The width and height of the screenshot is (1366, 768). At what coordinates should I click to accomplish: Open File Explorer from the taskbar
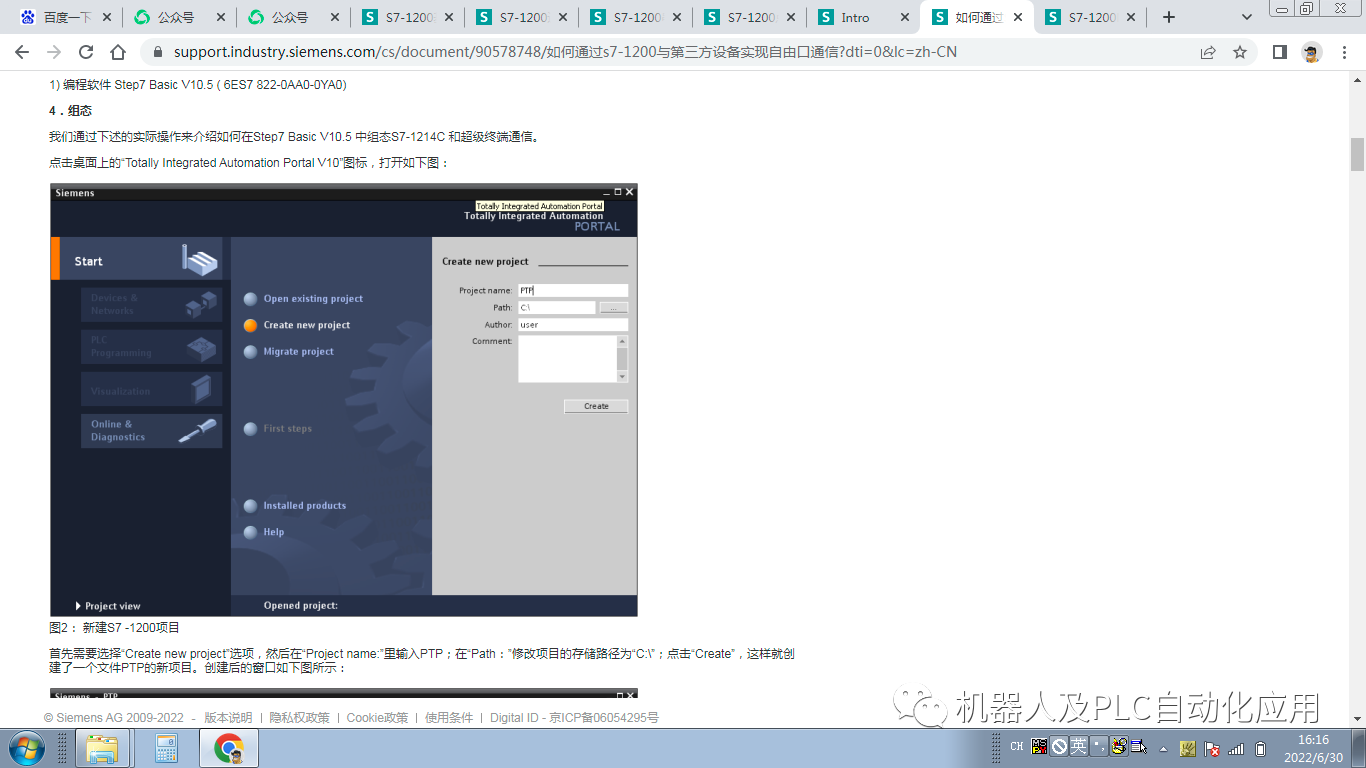click(x=103, y=748)
